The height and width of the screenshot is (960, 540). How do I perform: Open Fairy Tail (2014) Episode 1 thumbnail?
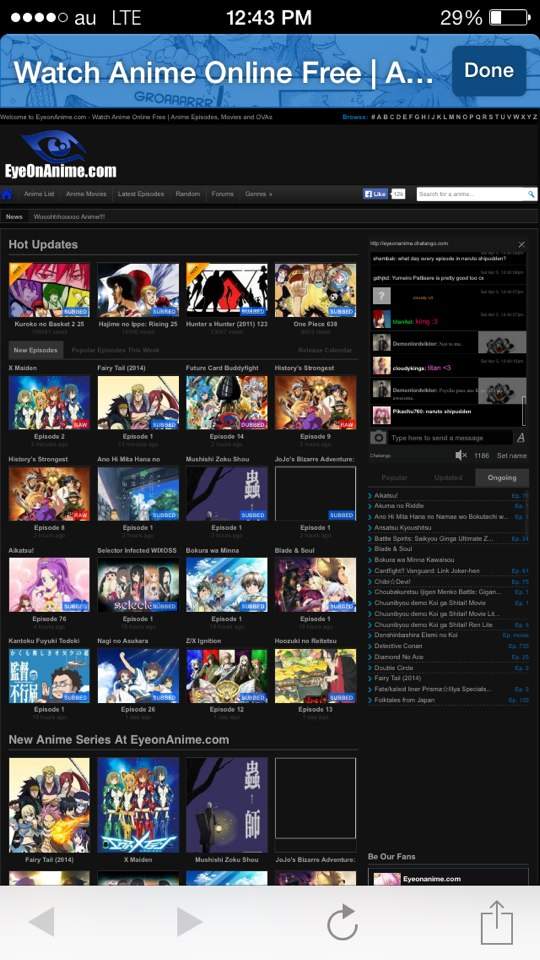click(138, 402)
